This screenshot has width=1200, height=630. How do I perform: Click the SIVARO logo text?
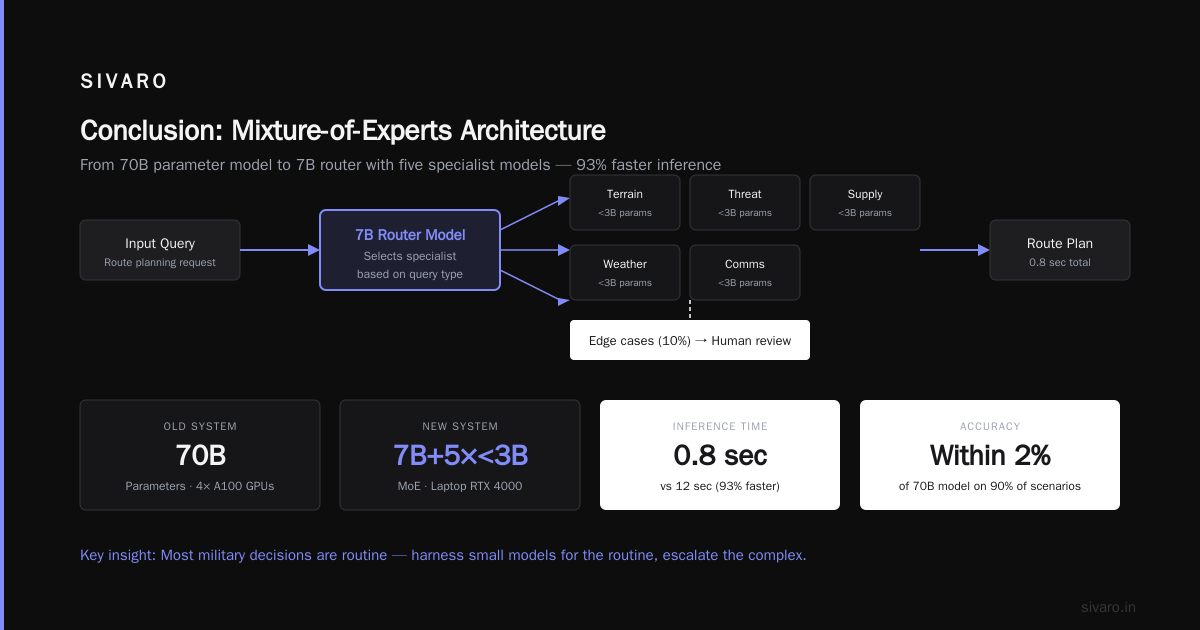(124, 82)
